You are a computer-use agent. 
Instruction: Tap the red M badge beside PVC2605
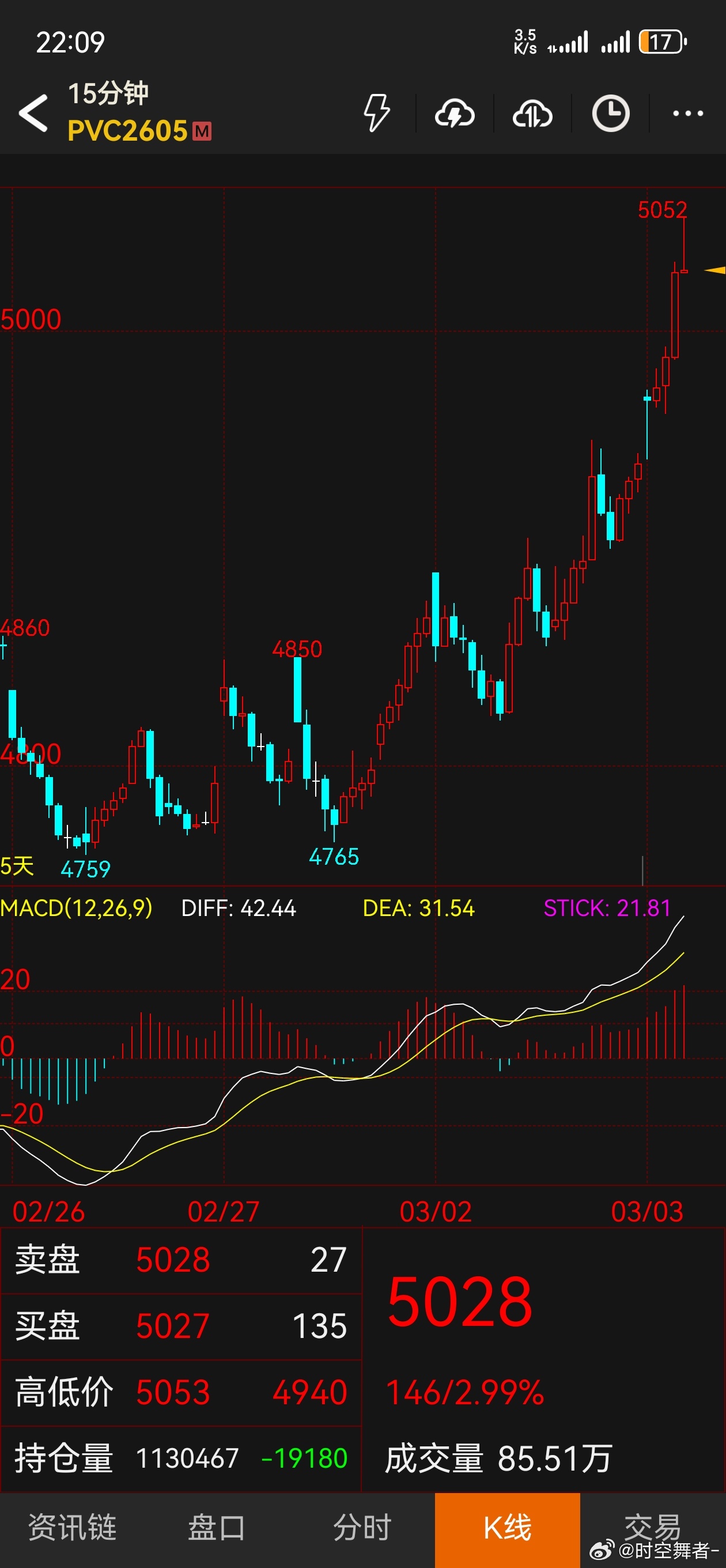coord(202,131)
